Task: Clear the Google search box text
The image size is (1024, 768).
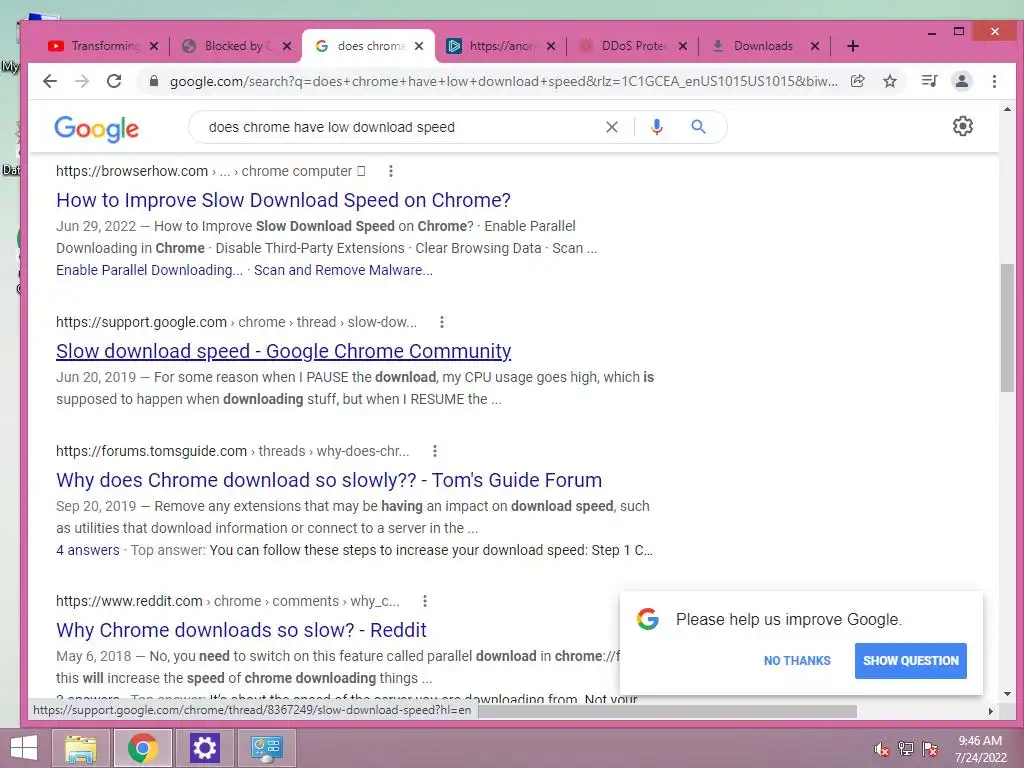Action: 611,127
